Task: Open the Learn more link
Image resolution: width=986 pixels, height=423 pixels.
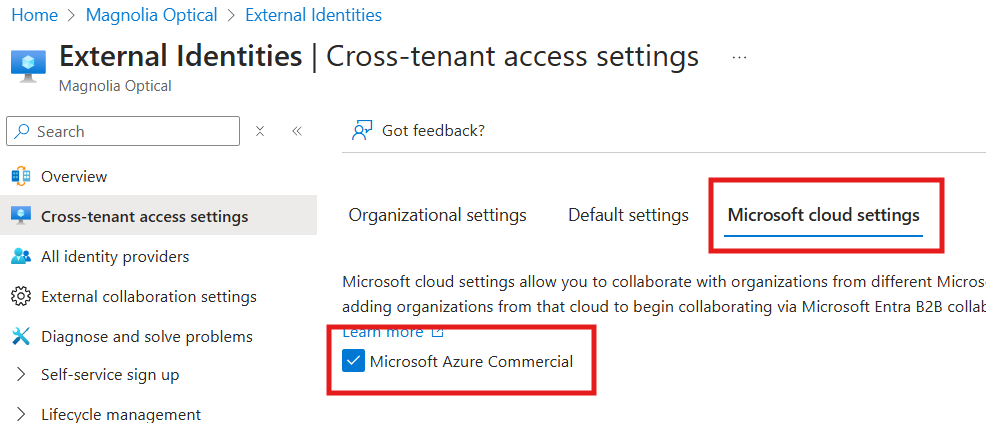Action: (383, 332)
